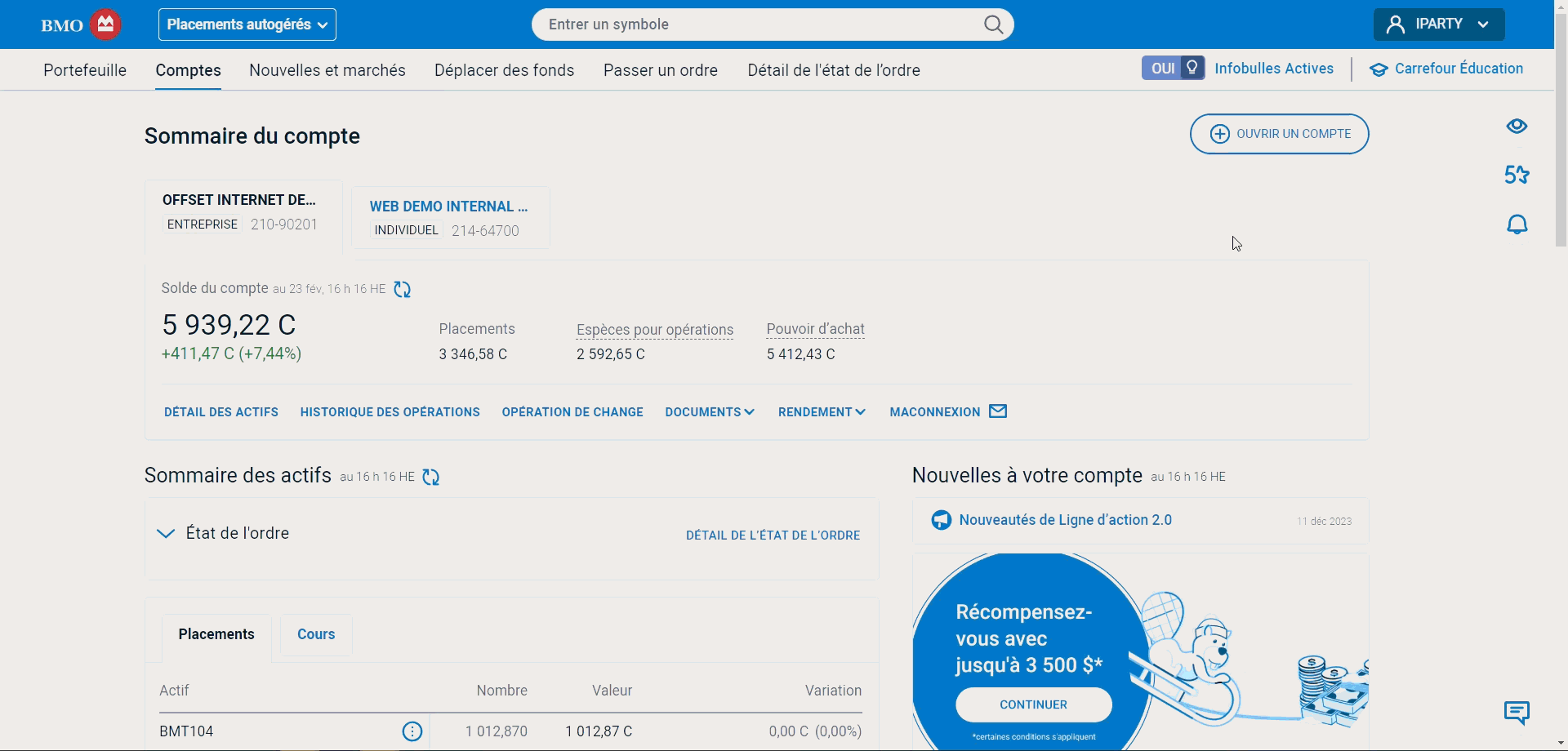Click the beaver promo banner image
This screenshot has width=1568, height=751.
[x=1140, y=651]
